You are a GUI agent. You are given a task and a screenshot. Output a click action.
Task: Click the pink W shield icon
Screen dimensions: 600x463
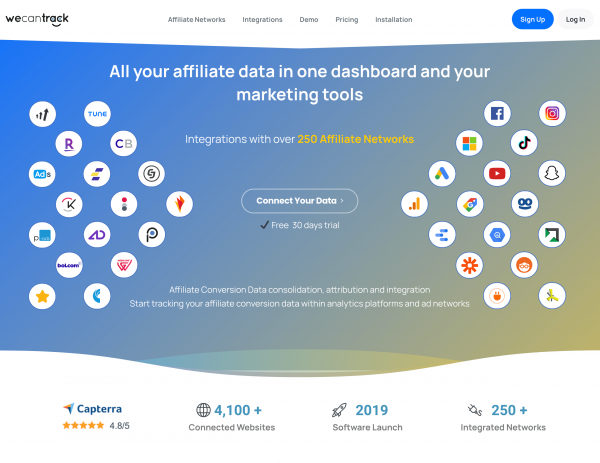[x=124, y=265]
